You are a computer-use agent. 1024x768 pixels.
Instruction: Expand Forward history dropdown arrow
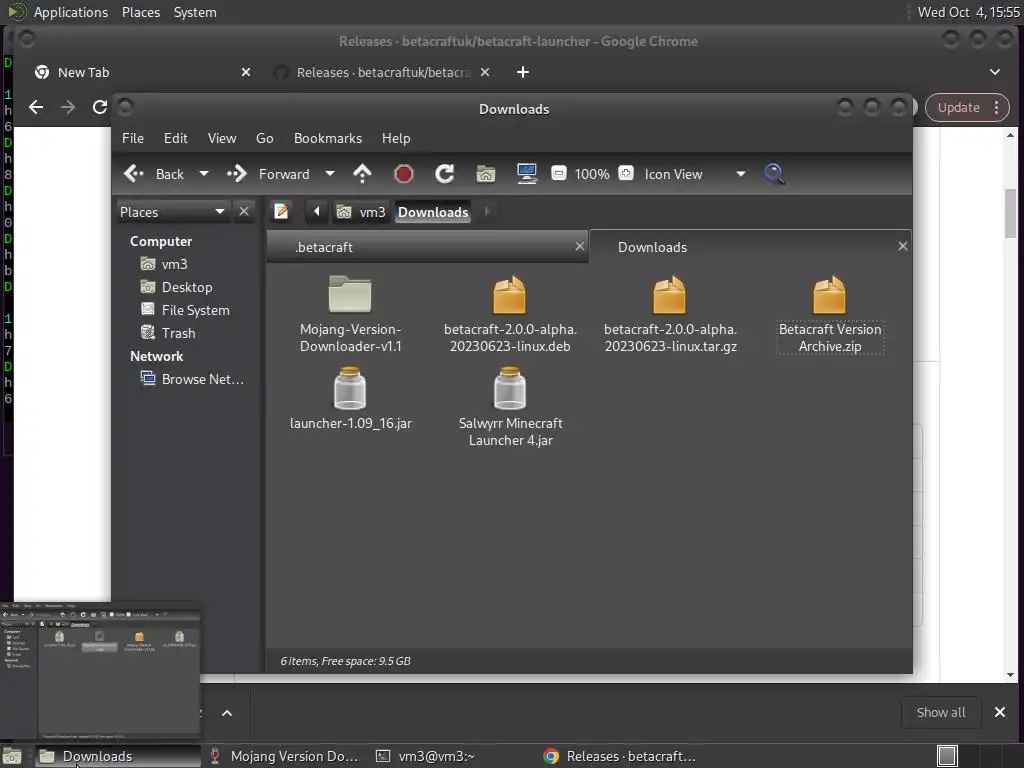(330, 174)
